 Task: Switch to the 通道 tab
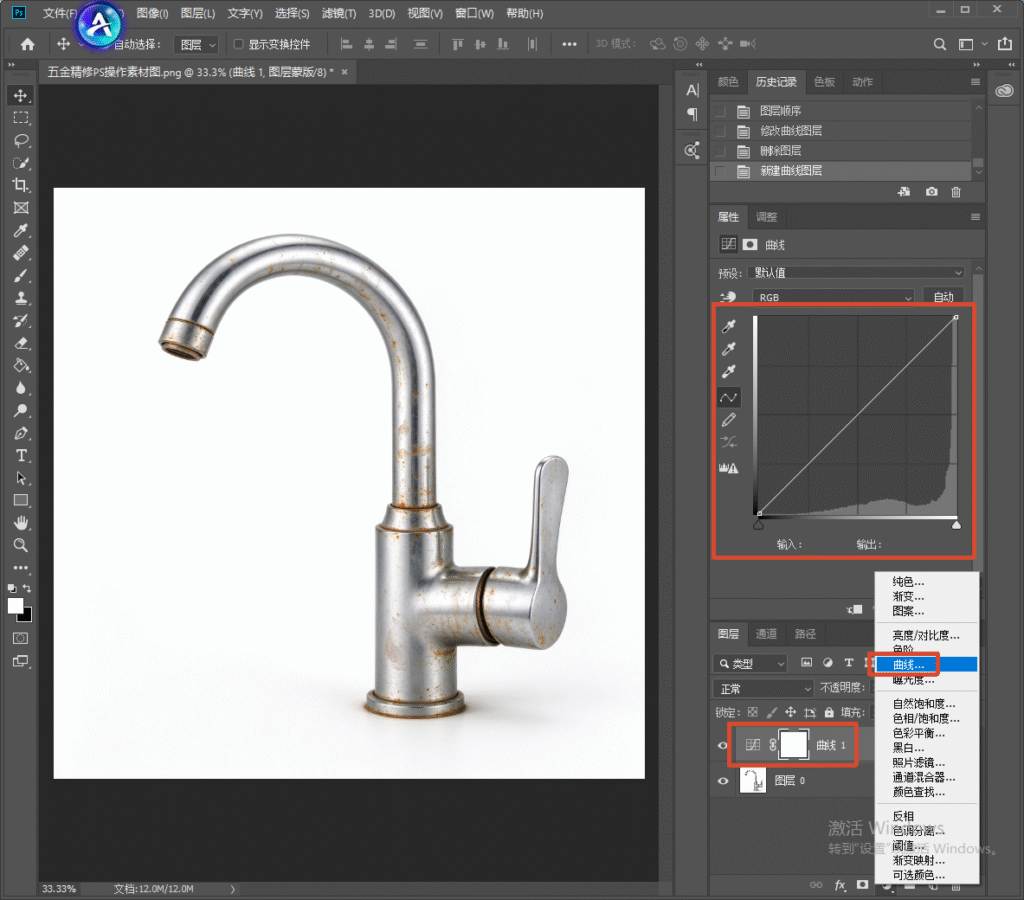766,634
